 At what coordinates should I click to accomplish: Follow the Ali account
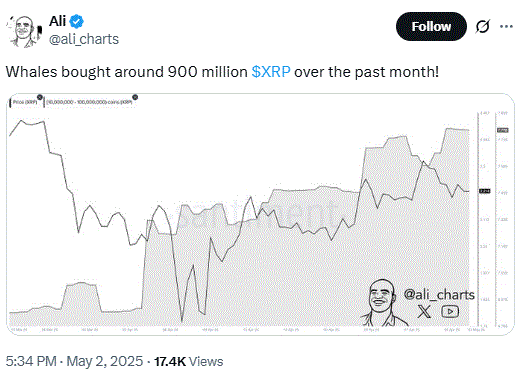point(431,26)
